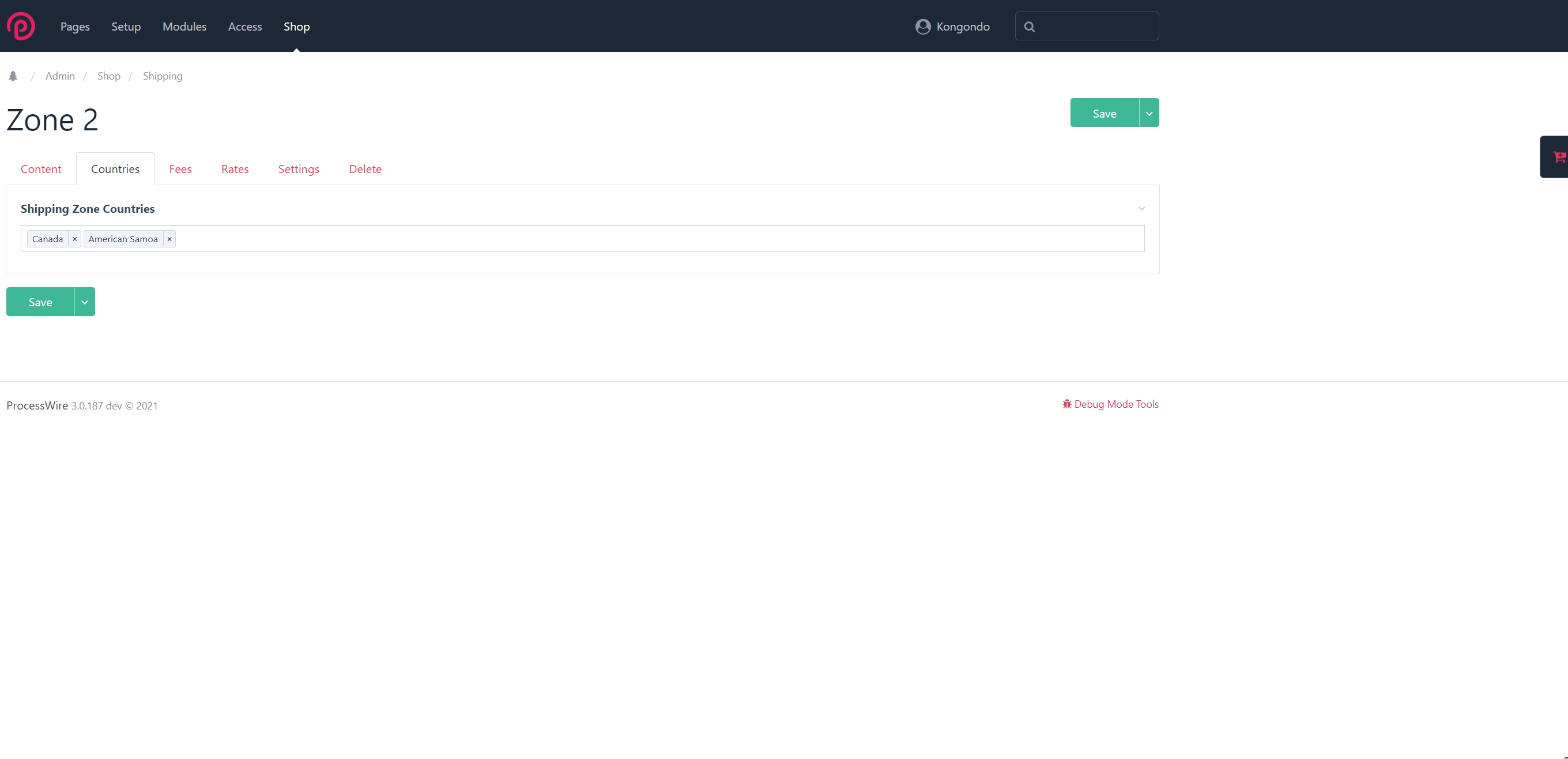Open the Rates tab
Viewport: 1568px width, 759px height.
(235, 169)
